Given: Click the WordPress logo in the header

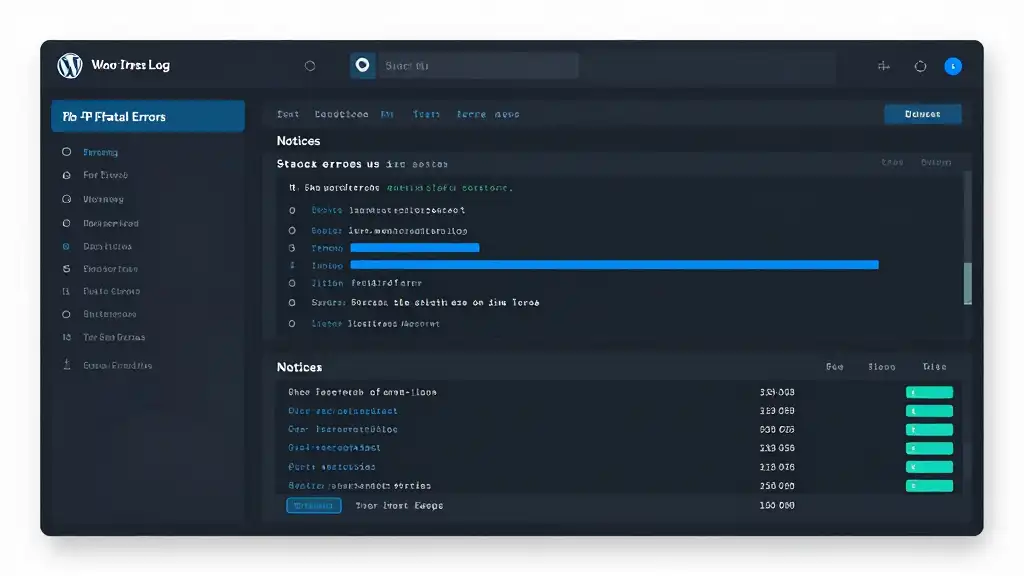Looking at the screenshot, I should click(70, 65).
